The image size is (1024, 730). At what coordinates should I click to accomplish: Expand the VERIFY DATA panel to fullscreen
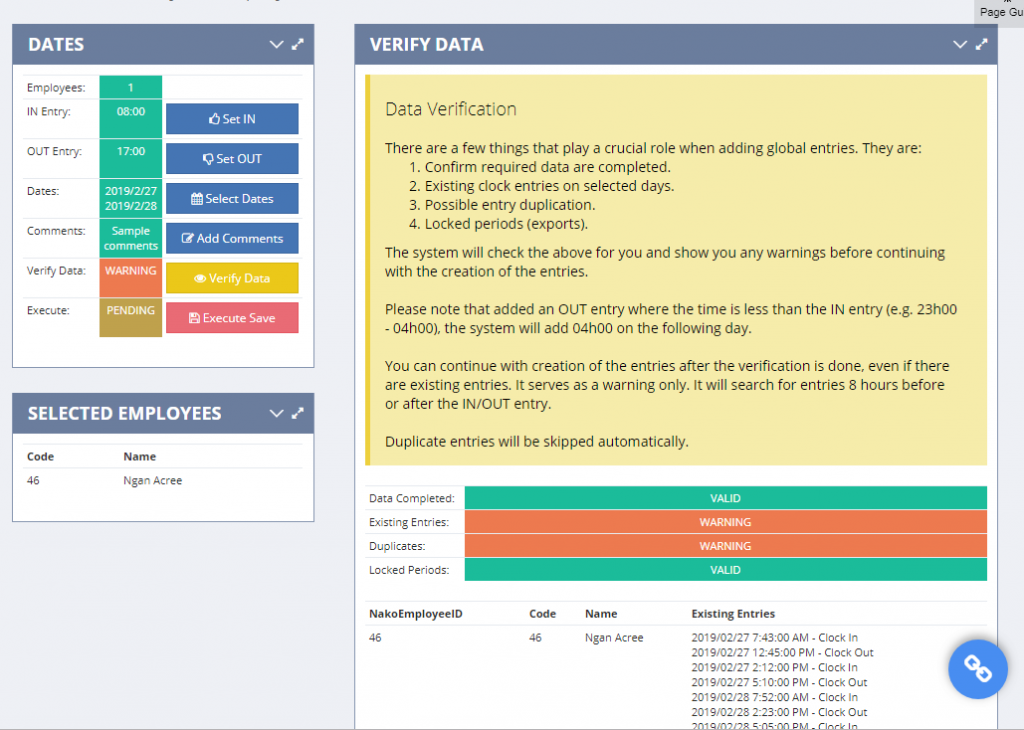point(981,44)
